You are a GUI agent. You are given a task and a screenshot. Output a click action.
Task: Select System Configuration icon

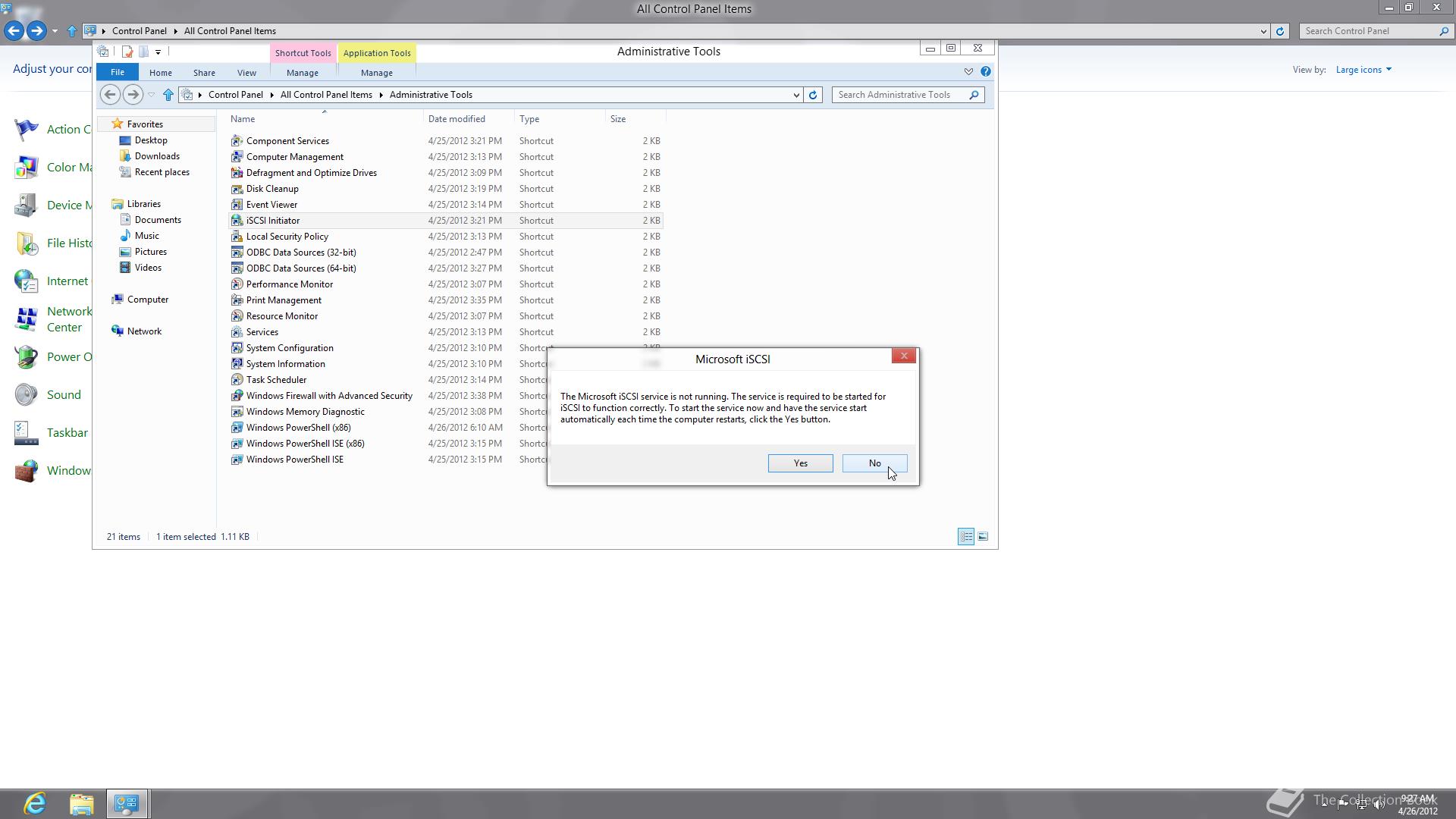click(237, 348)
